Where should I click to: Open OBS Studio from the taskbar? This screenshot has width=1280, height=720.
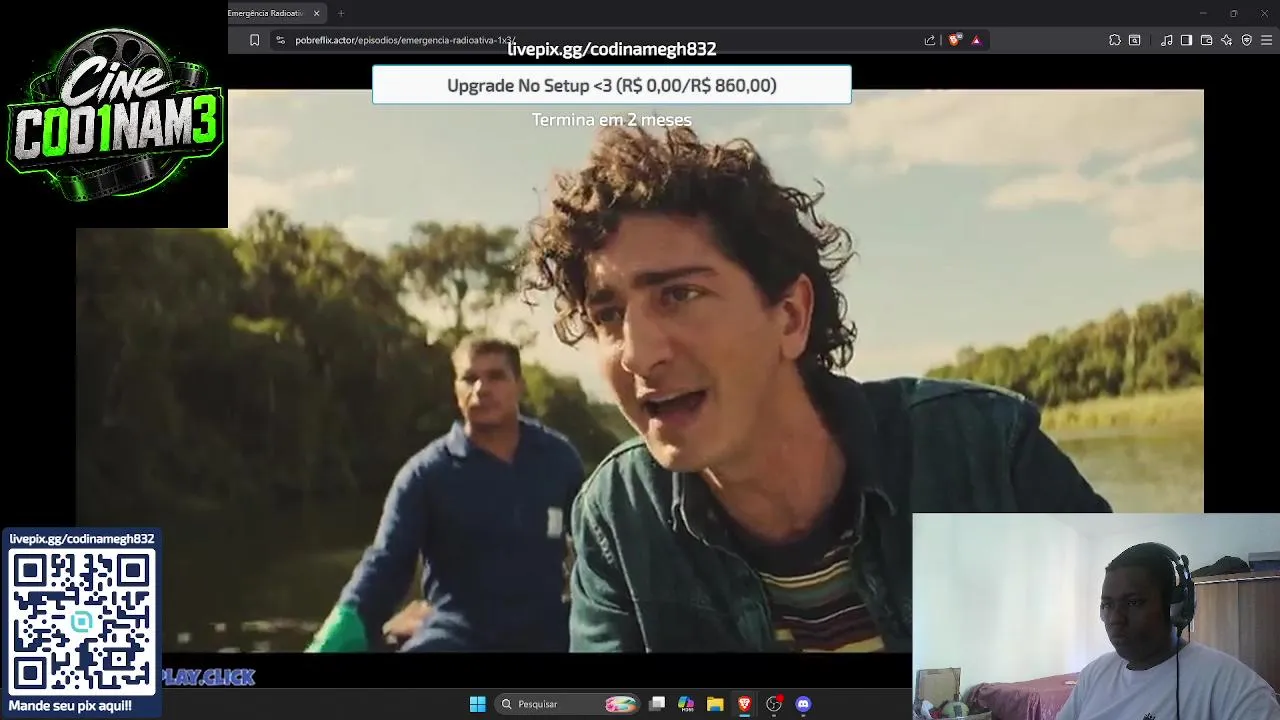point(773,704)
